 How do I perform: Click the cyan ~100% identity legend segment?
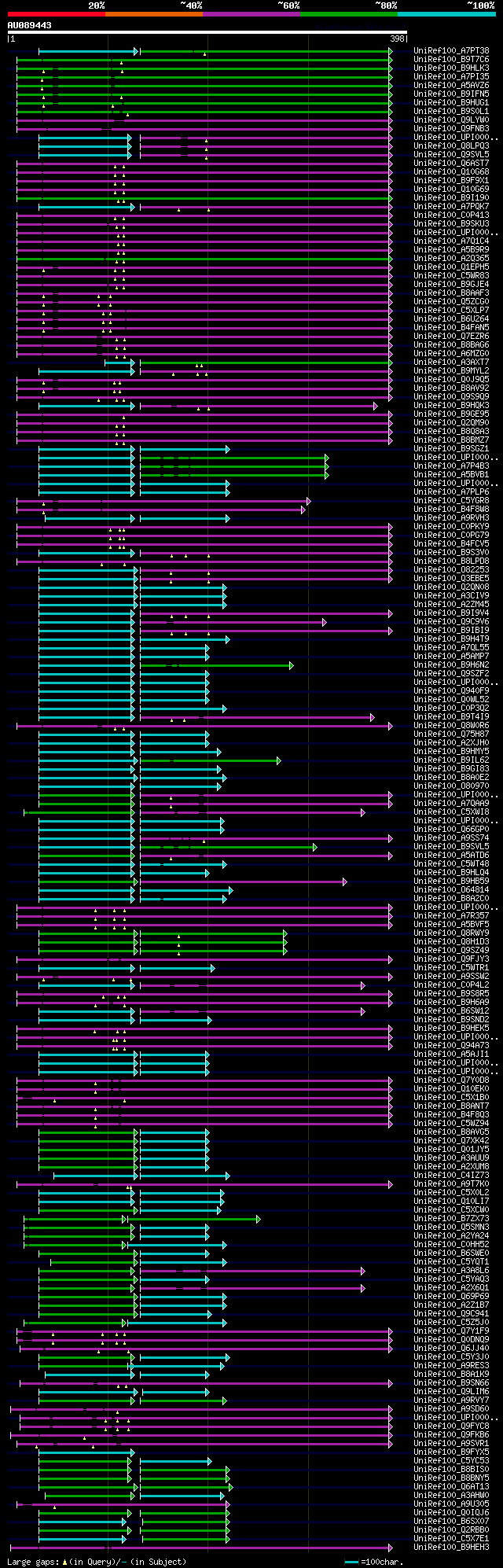pos(446,14)
